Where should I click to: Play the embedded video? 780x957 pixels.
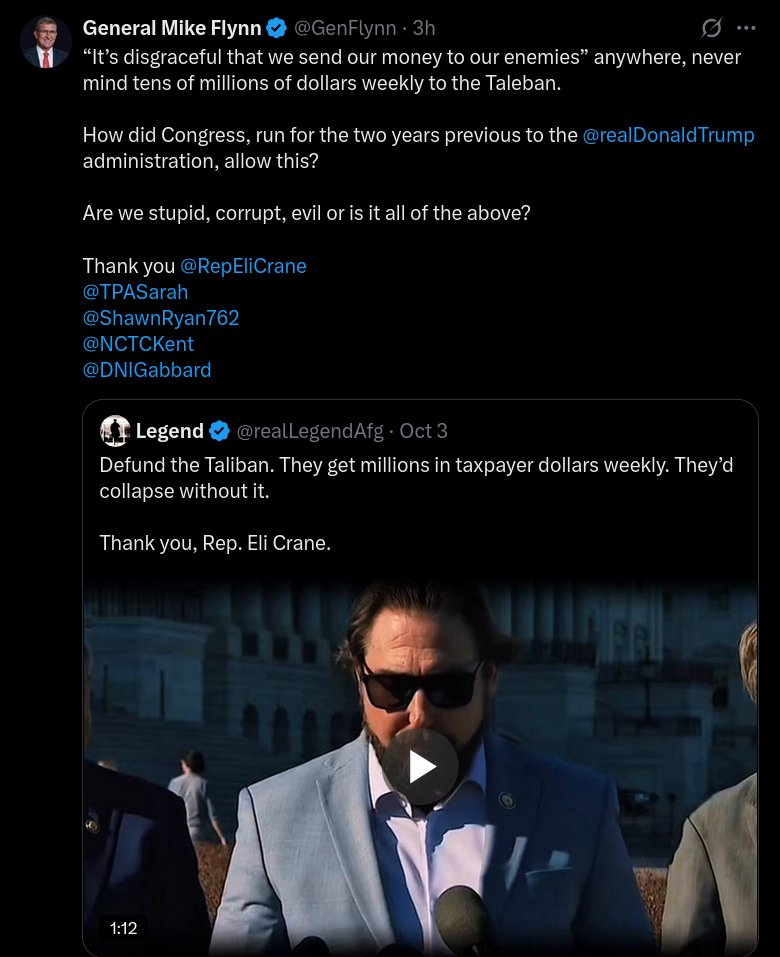click(420, 767)
